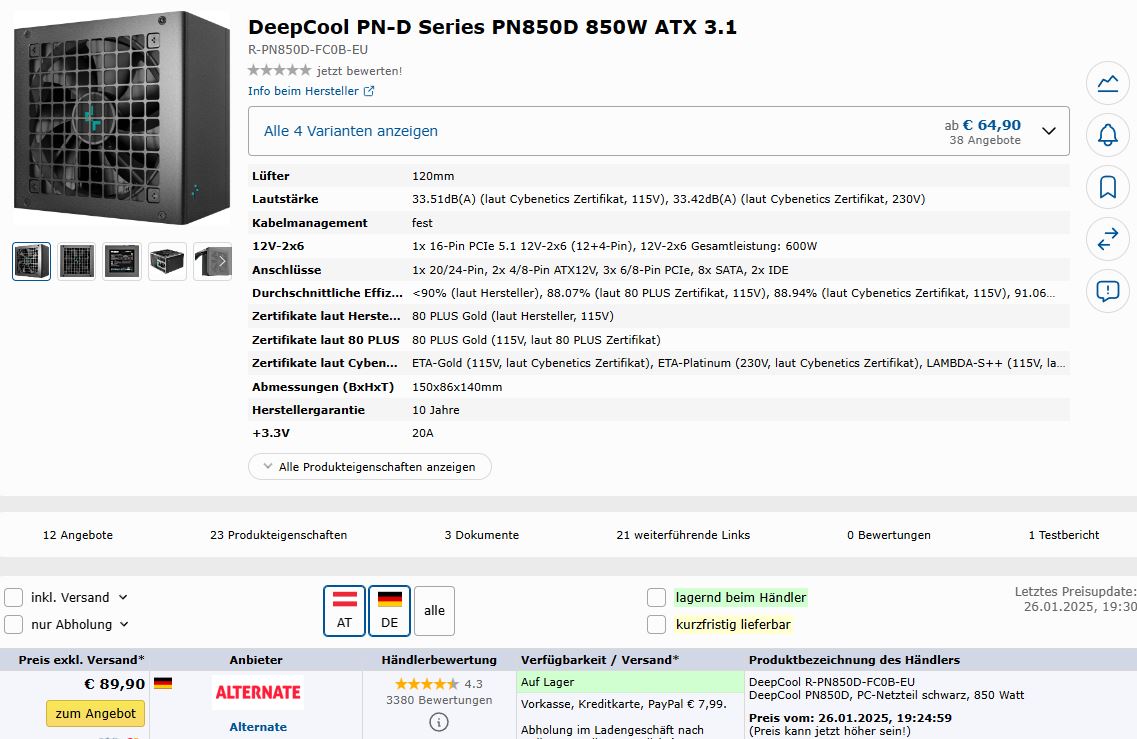The width and height of the screenshot is (1137, 739).
Task: Report an error via the speech bubble icon
Action: [1107, 292]
